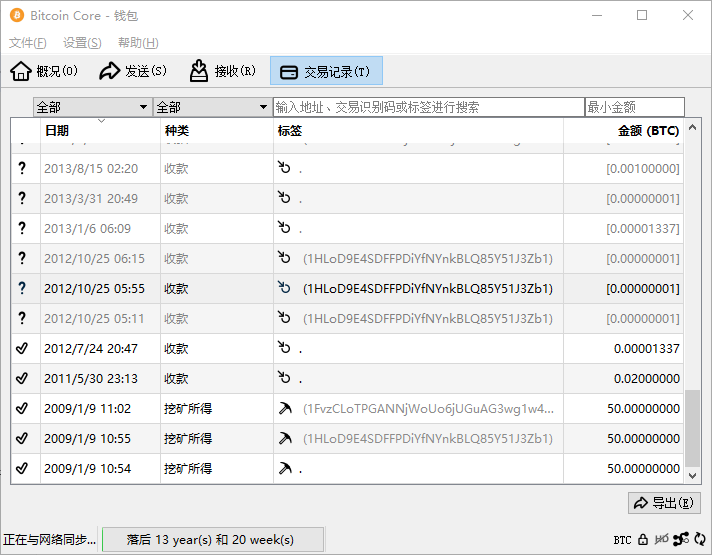Screen dimensions: 712x555
Task: Click the wallet encryption lock icon
Action: point(642,540)
